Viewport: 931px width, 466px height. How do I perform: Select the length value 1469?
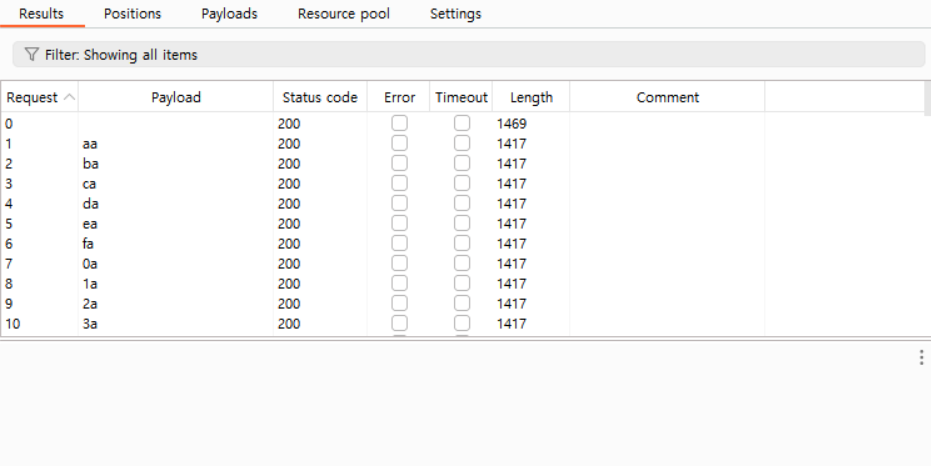[512, 123]
